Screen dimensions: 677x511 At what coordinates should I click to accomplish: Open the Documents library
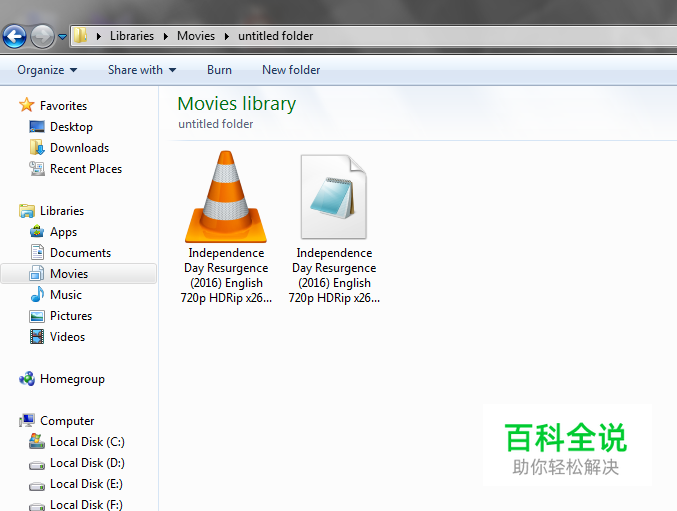80,252
